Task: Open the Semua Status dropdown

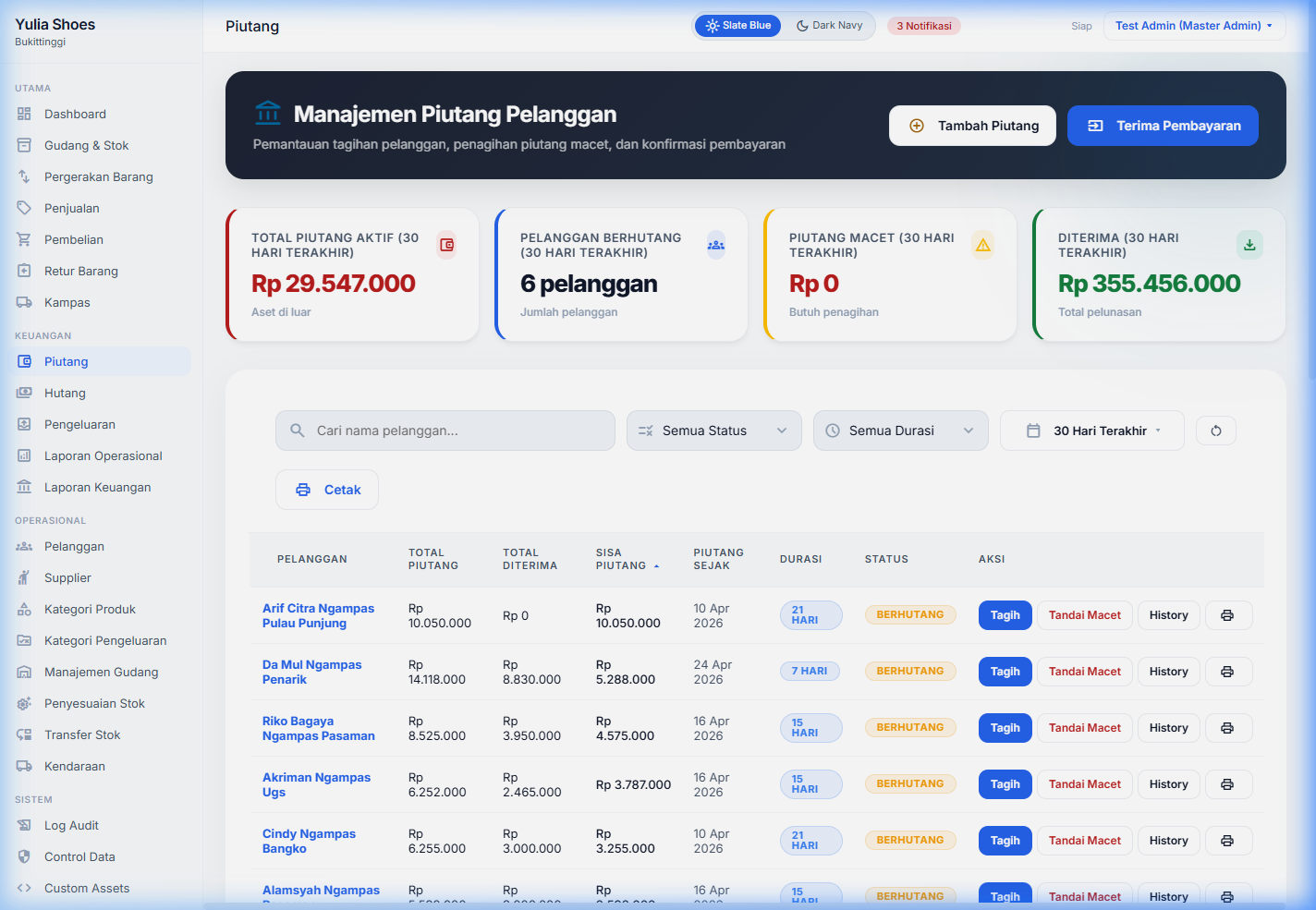Action: pos(713,431)
